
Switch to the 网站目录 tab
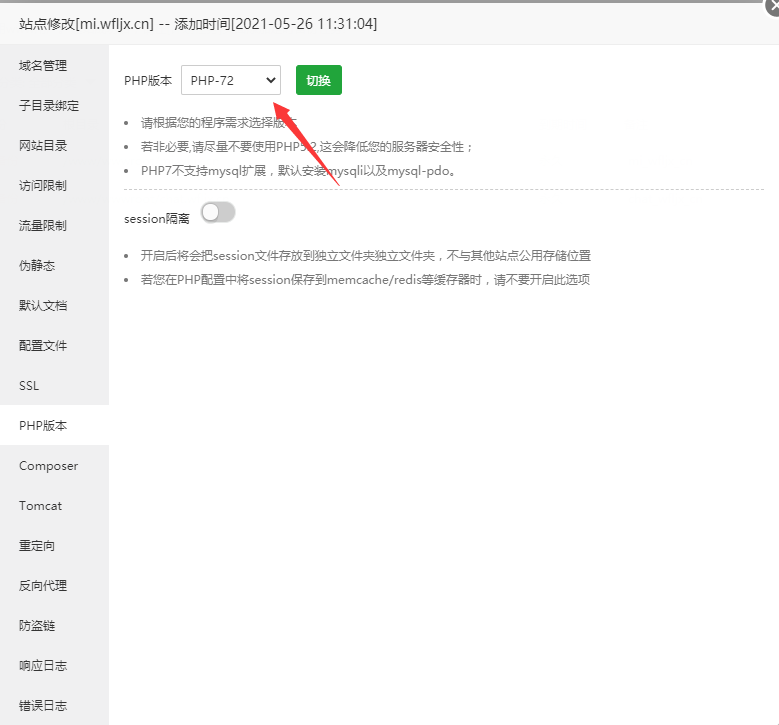pos(54,146)
